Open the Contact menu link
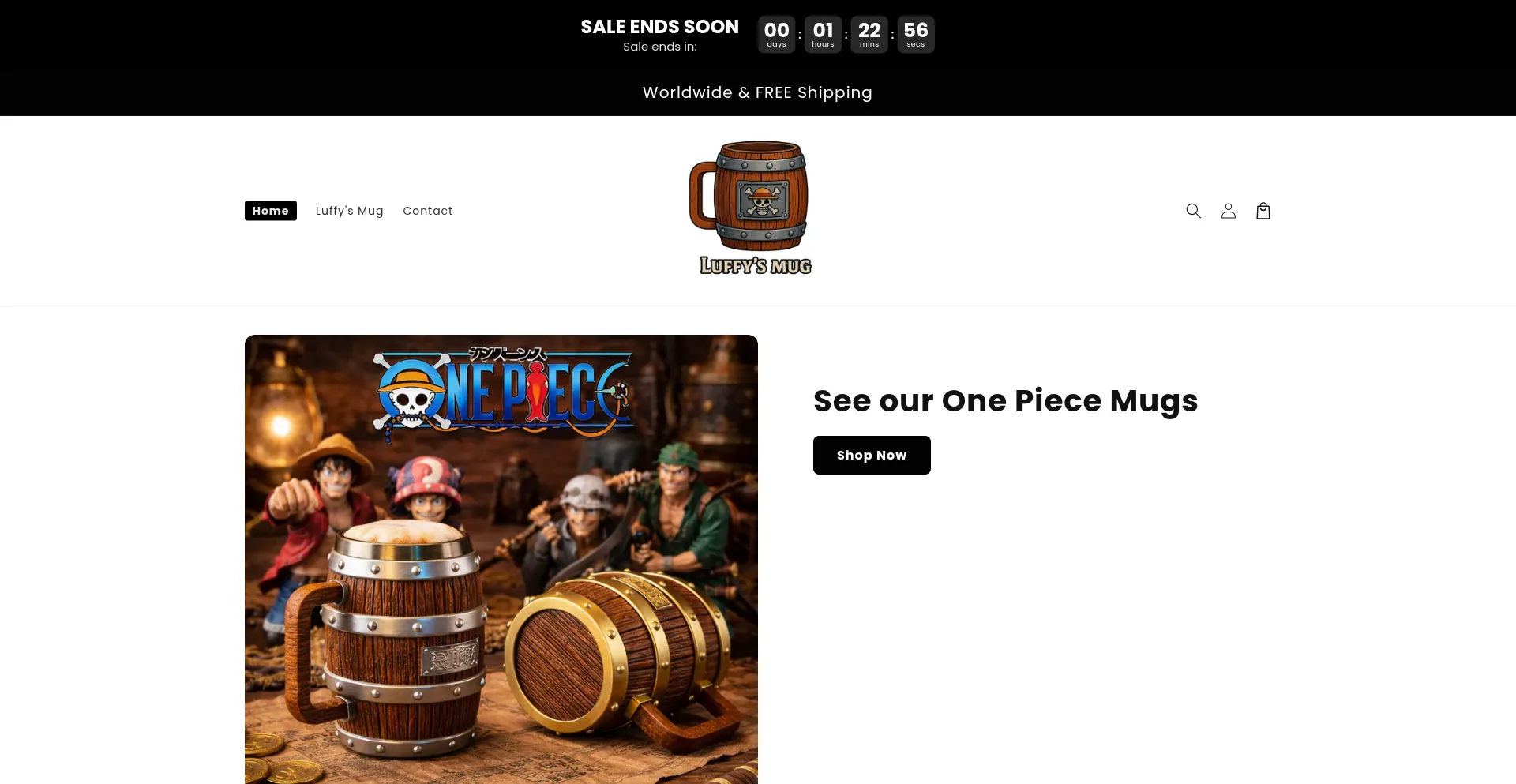 click(428, 211)
